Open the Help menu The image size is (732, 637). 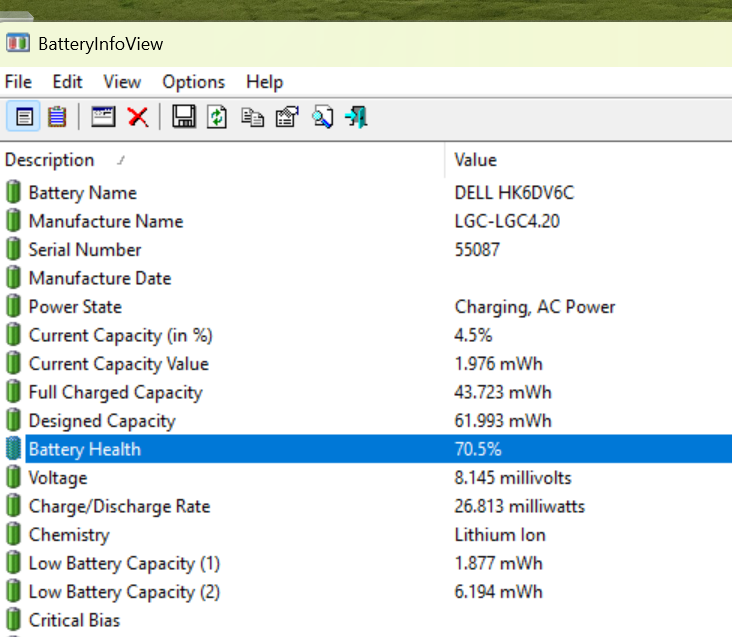point(264,82)
